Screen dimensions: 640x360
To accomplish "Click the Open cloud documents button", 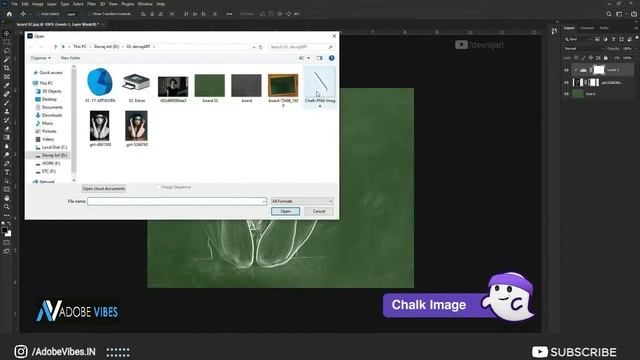I will click(x=104, y=189).
